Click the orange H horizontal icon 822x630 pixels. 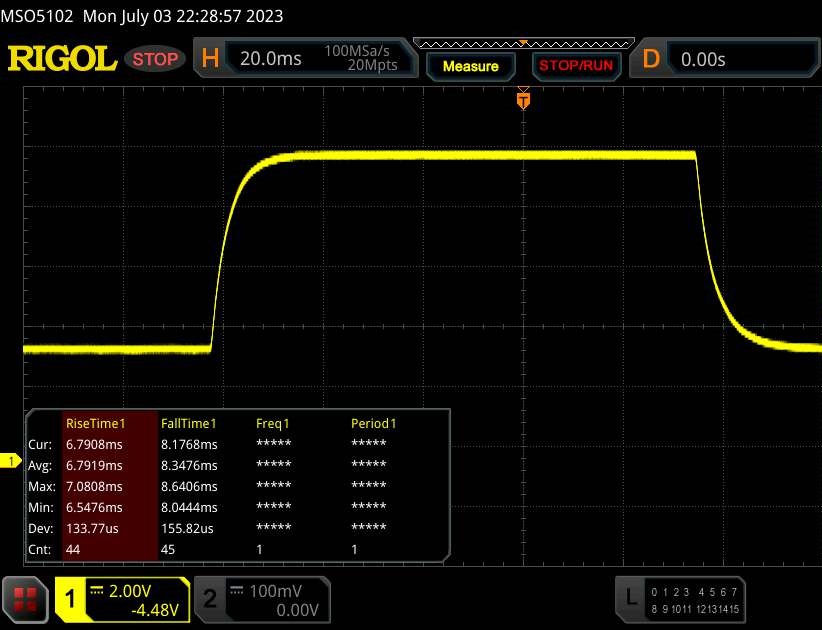[210, 59]
